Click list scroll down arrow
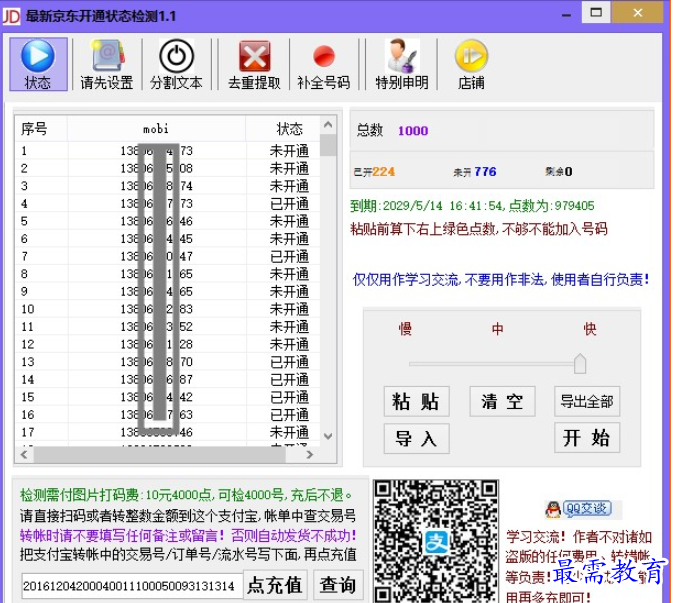674x603 pixels. (328, 436)
